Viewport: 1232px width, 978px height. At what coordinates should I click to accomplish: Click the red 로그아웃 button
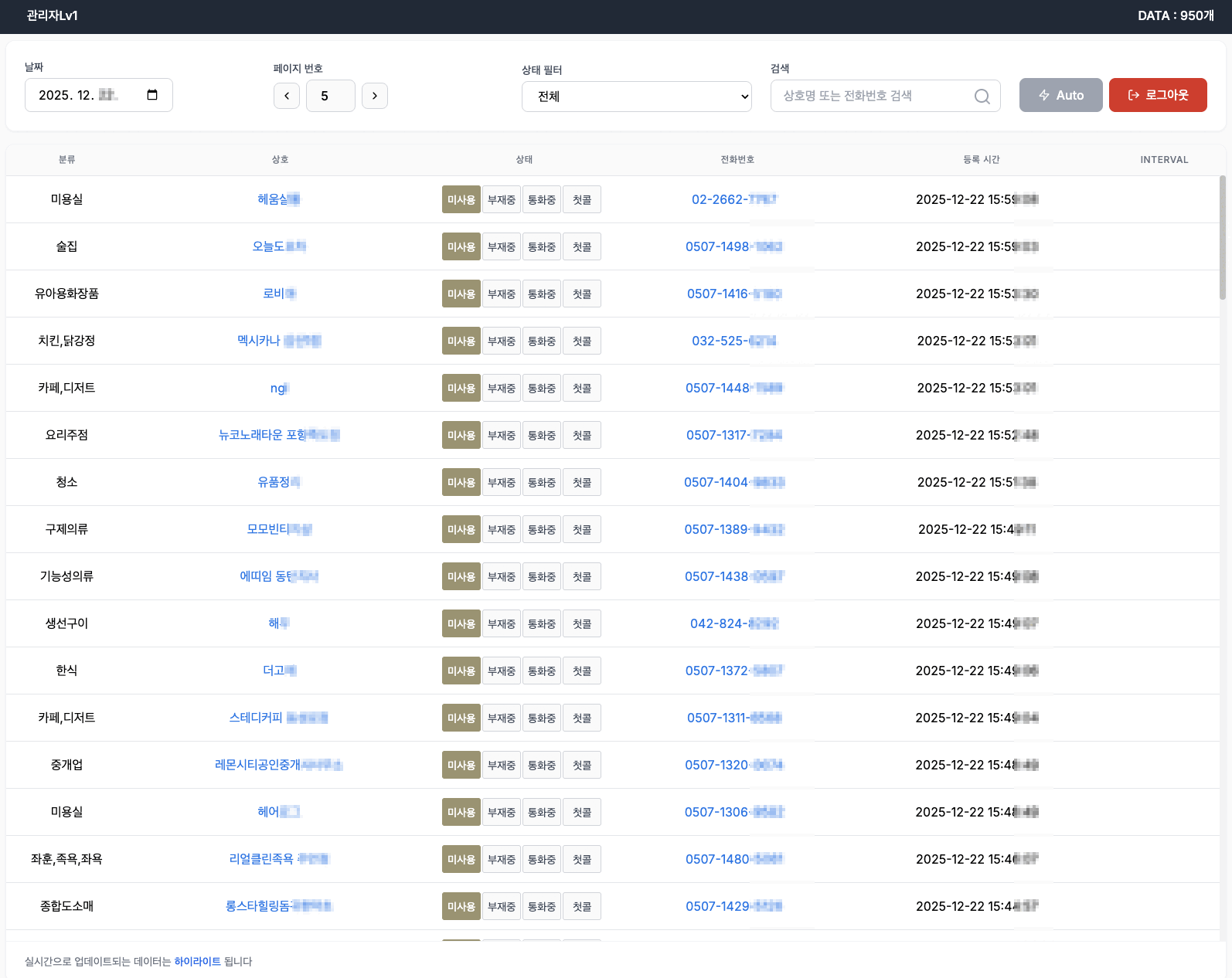[1157, 95]
